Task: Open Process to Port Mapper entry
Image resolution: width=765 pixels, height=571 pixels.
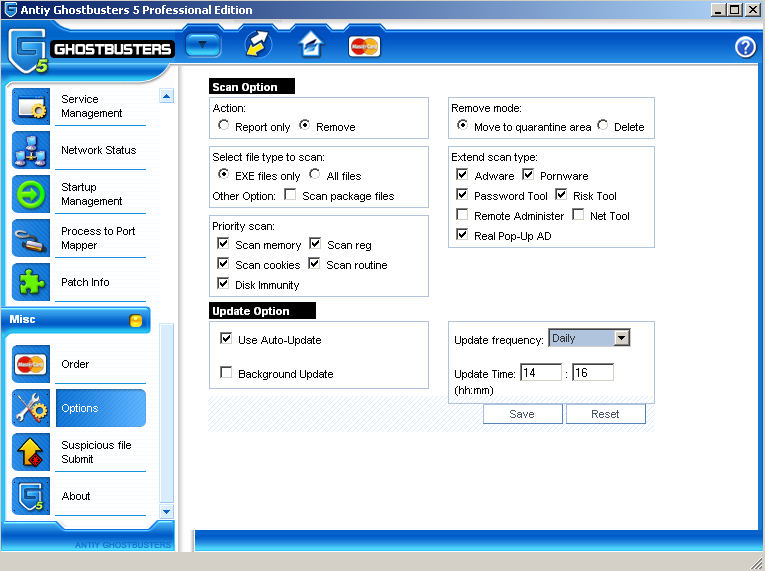Action: tap(98, 238)
